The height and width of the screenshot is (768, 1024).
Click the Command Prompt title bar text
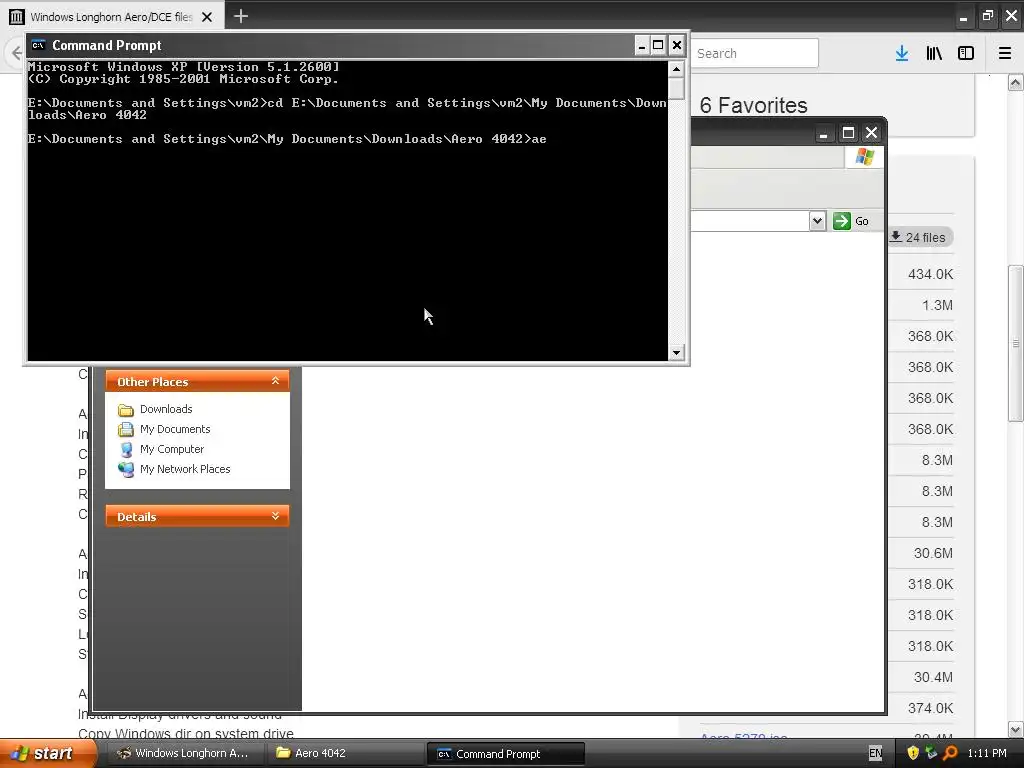point(106,45)
